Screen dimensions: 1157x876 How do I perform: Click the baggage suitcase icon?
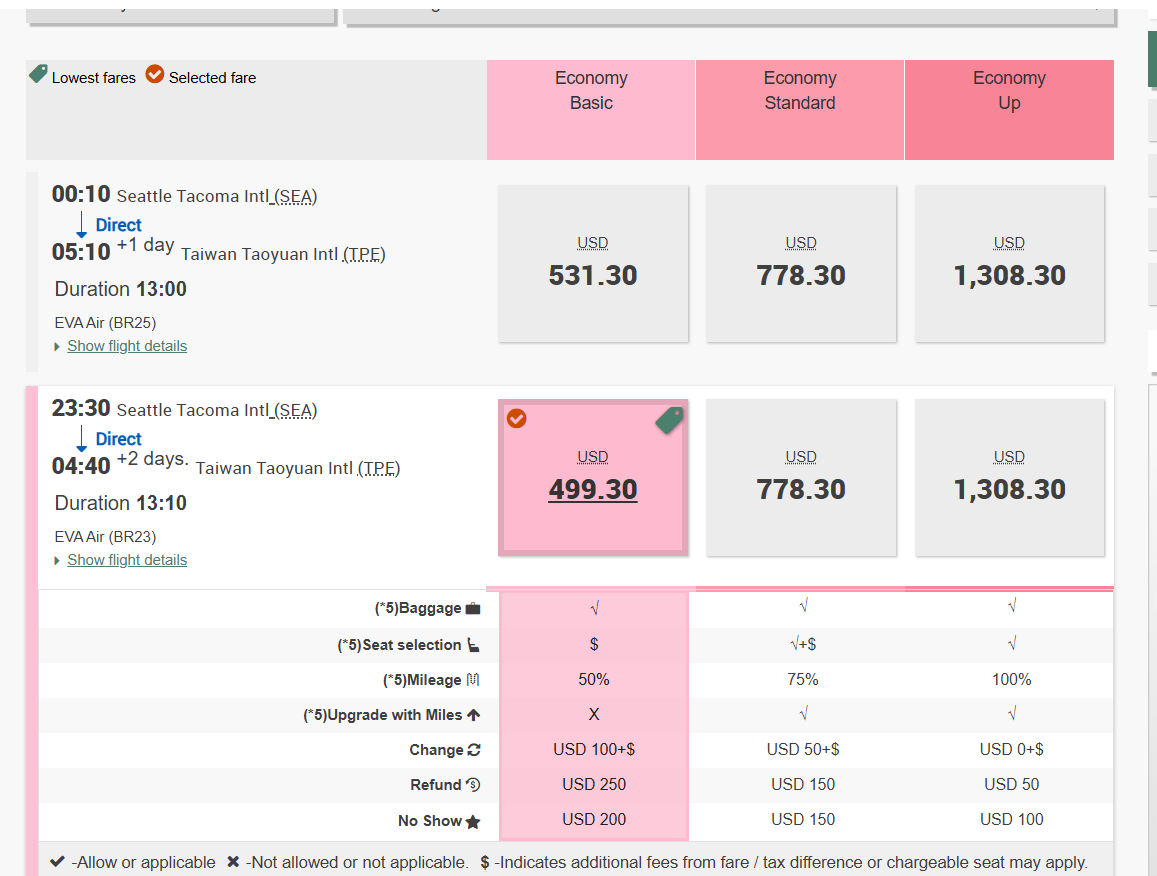click(x=473, y=608)
